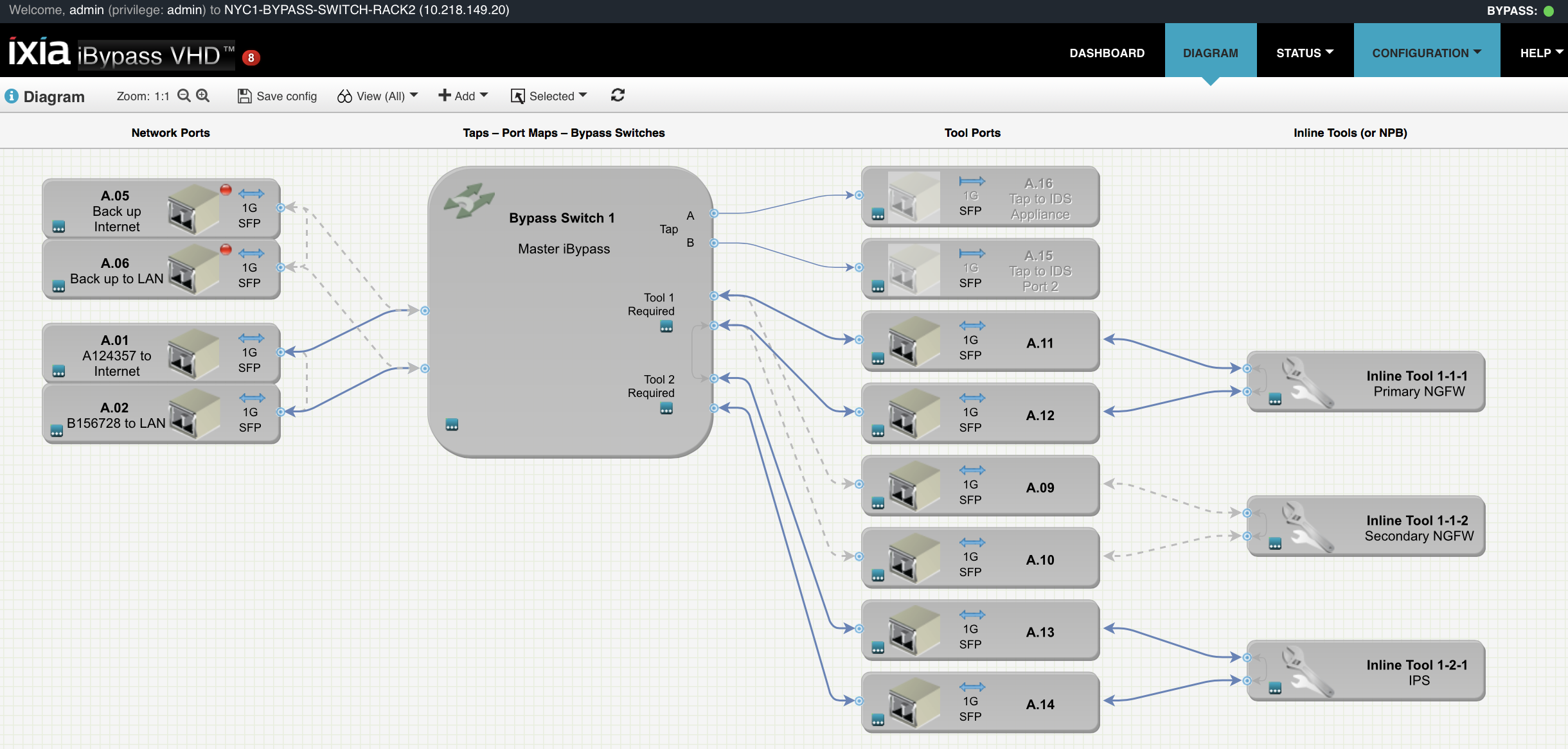This screenshot has height=749, width=1568.
Task: Click the Bypass Switch 1 green arrows icon
Action: tap(469, 200)
